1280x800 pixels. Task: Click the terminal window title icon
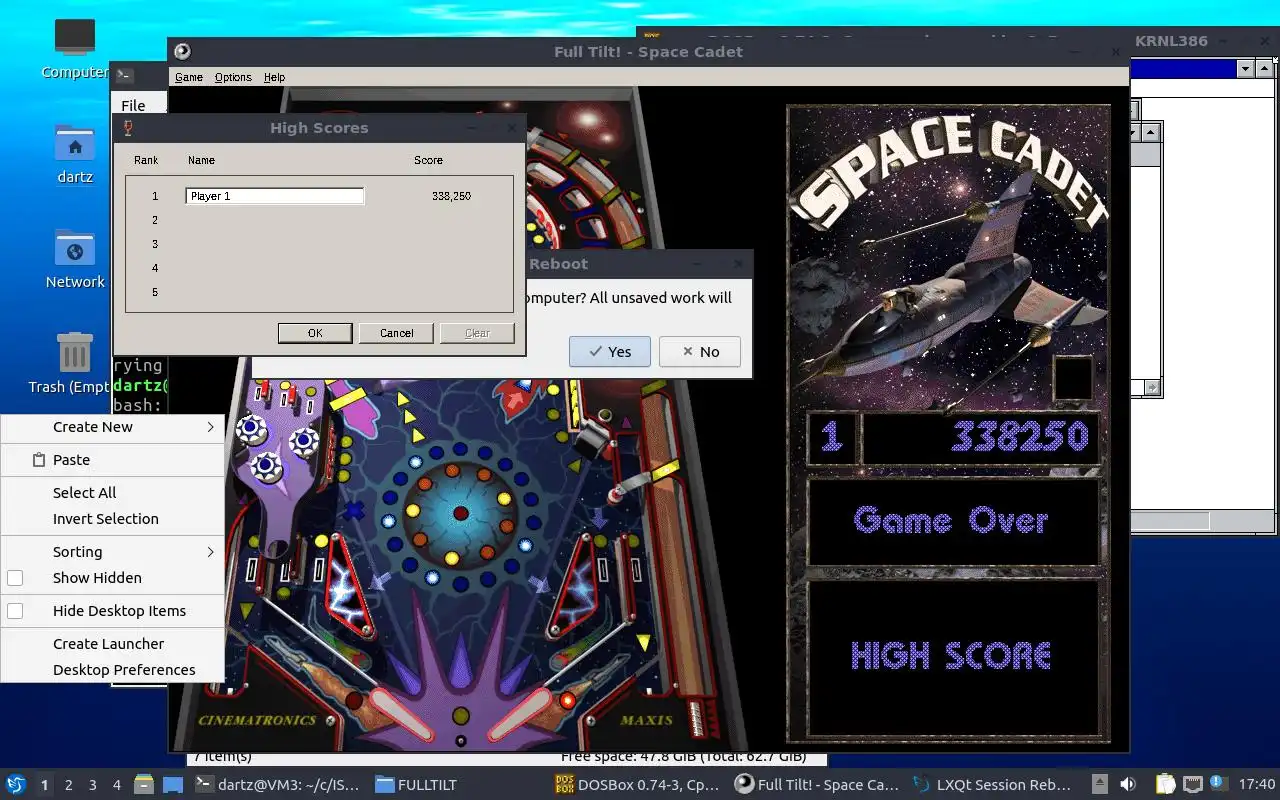124,75
